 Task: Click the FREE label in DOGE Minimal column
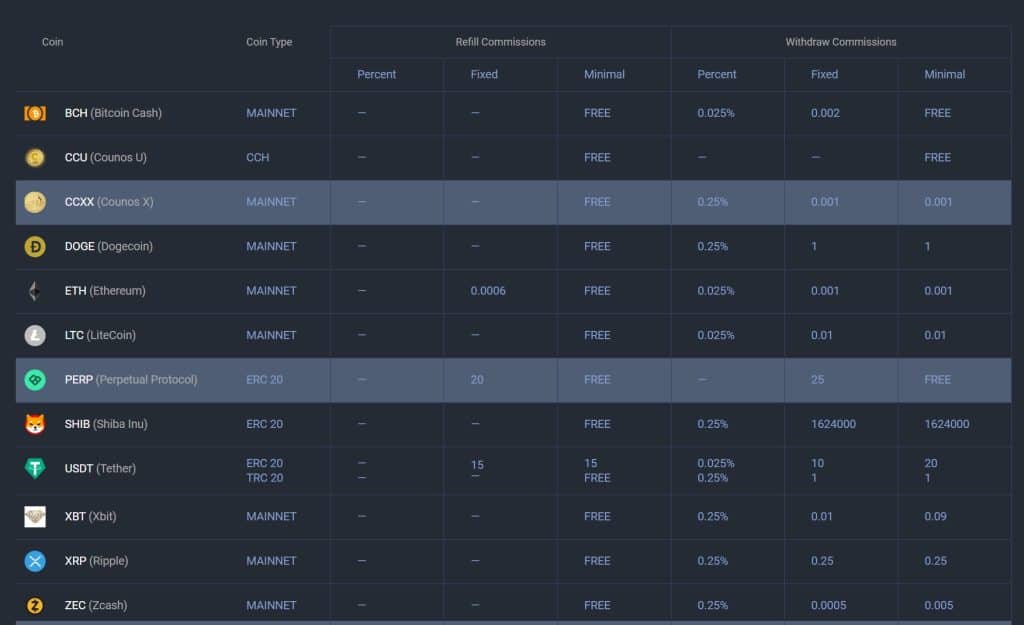coord(597,246)
